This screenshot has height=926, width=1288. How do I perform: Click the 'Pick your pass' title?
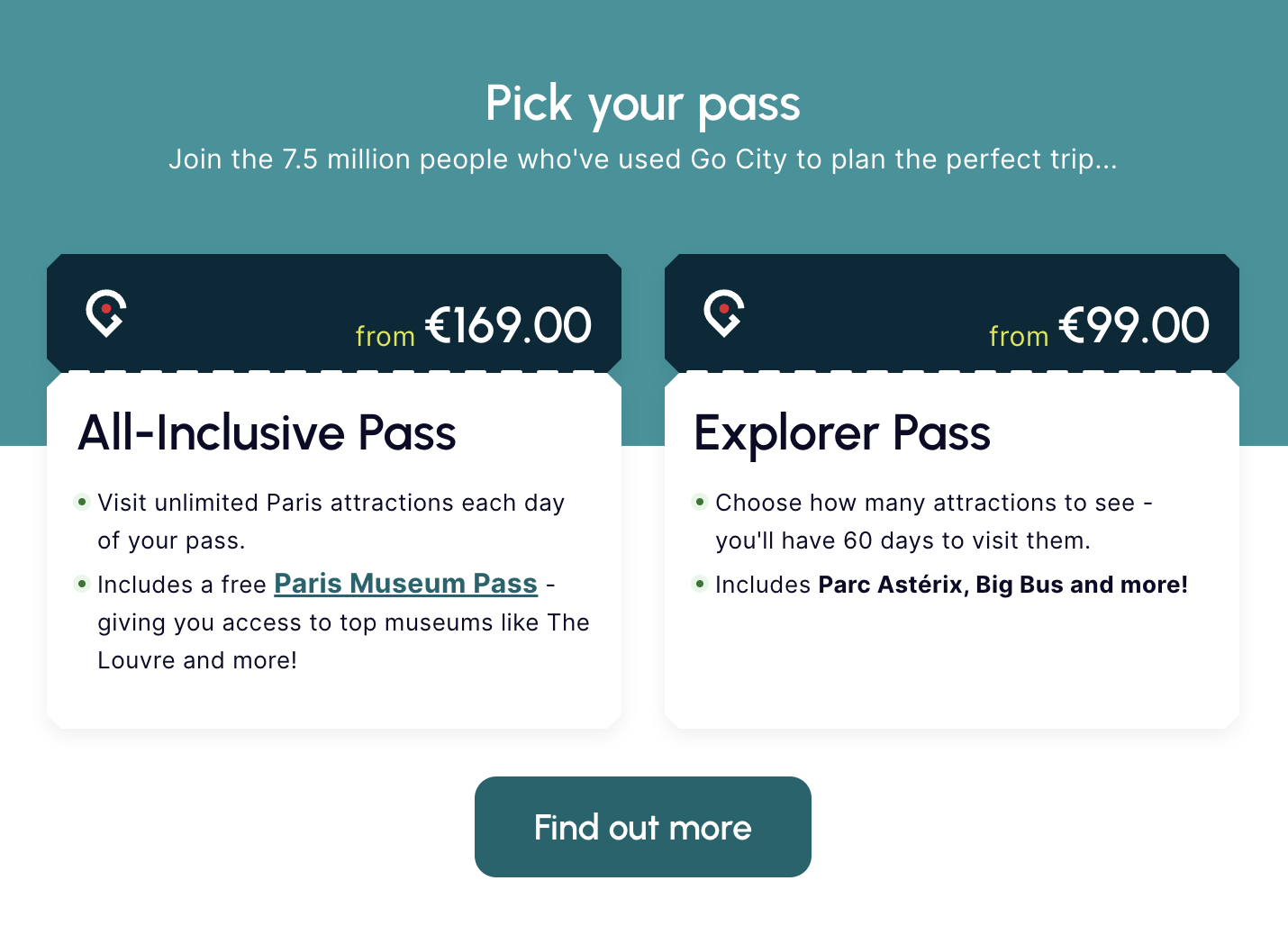click(x=643, y=104)
